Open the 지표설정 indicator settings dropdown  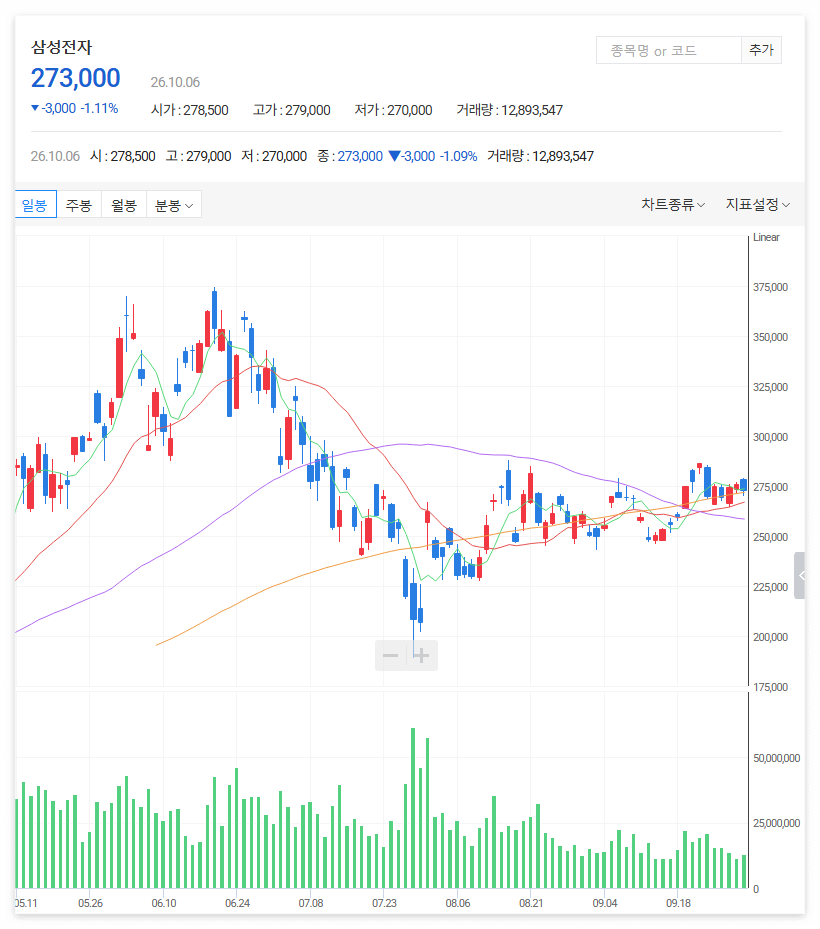tap(758, 204)
